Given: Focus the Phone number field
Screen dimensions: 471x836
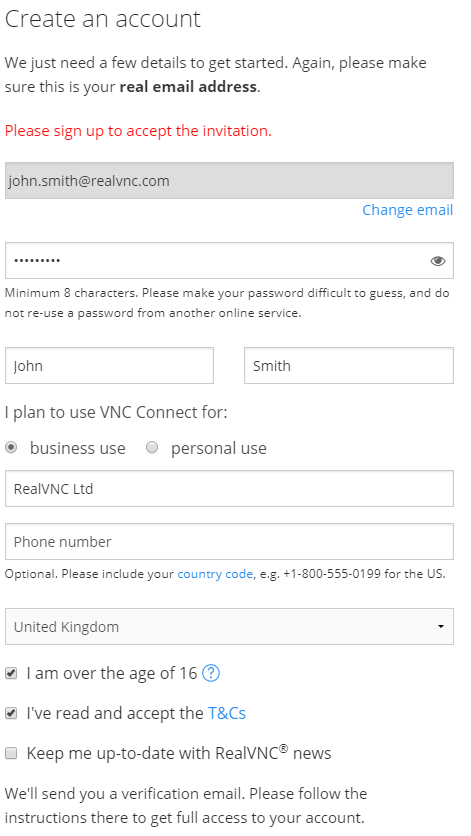Looking at the screenshot, I should coord(229,542).
